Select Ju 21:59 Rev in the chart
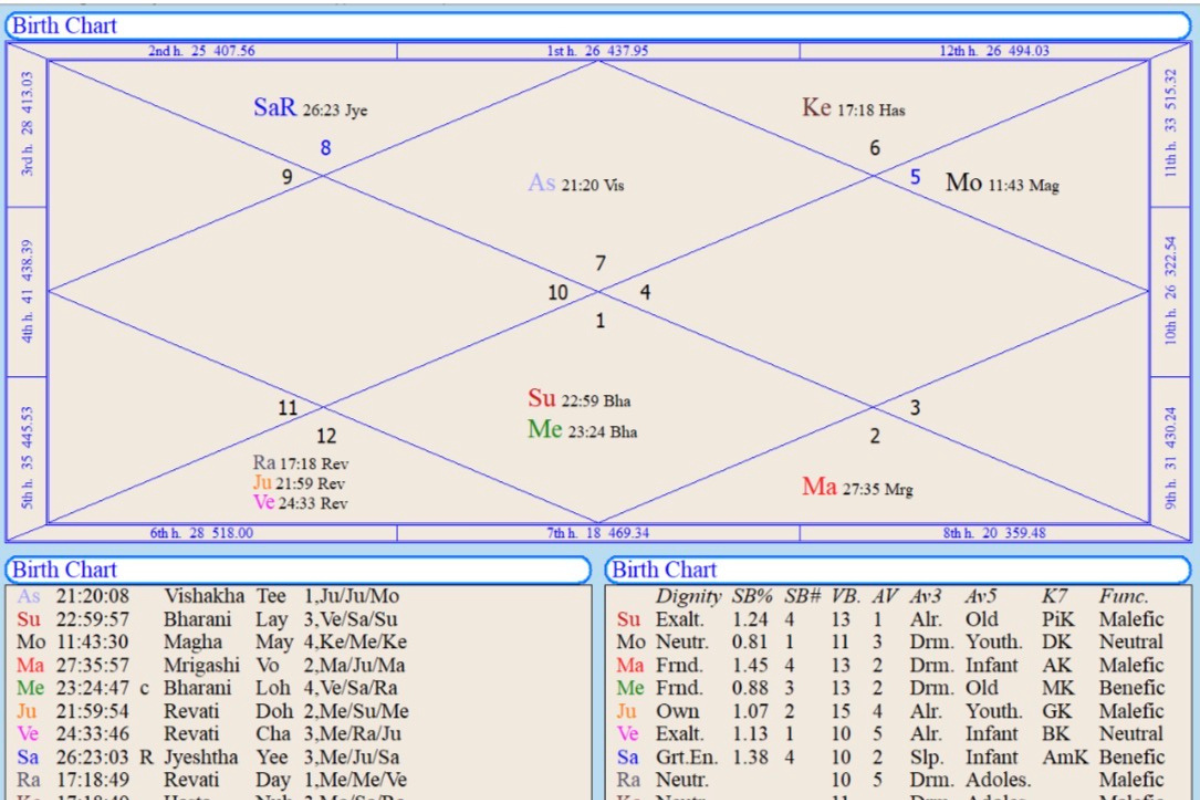Viewport: 1200px width, 800px height. pyautogui.click(x=299, y=483)
